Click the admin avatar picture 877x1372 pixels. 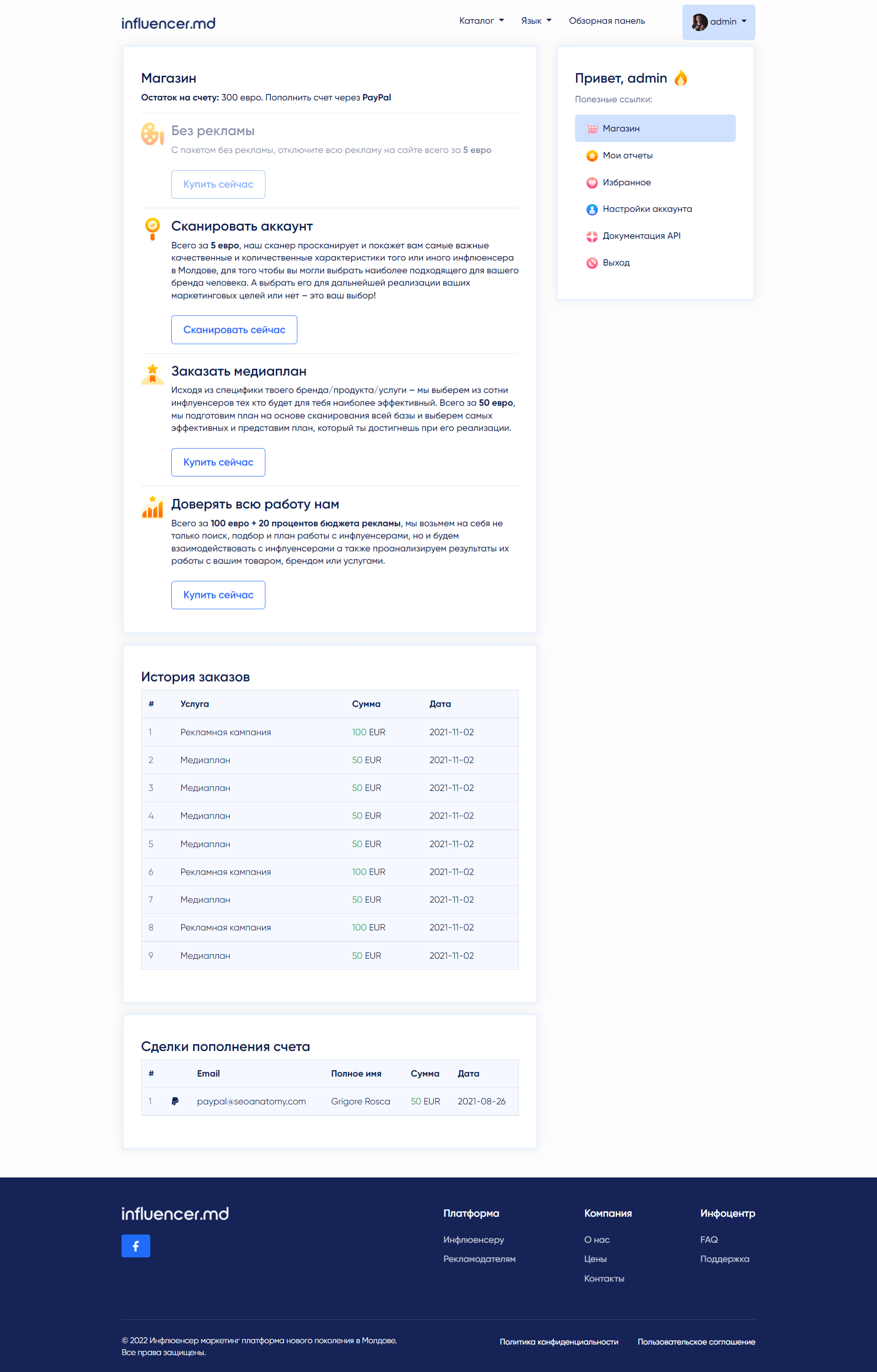pos(699,22)
